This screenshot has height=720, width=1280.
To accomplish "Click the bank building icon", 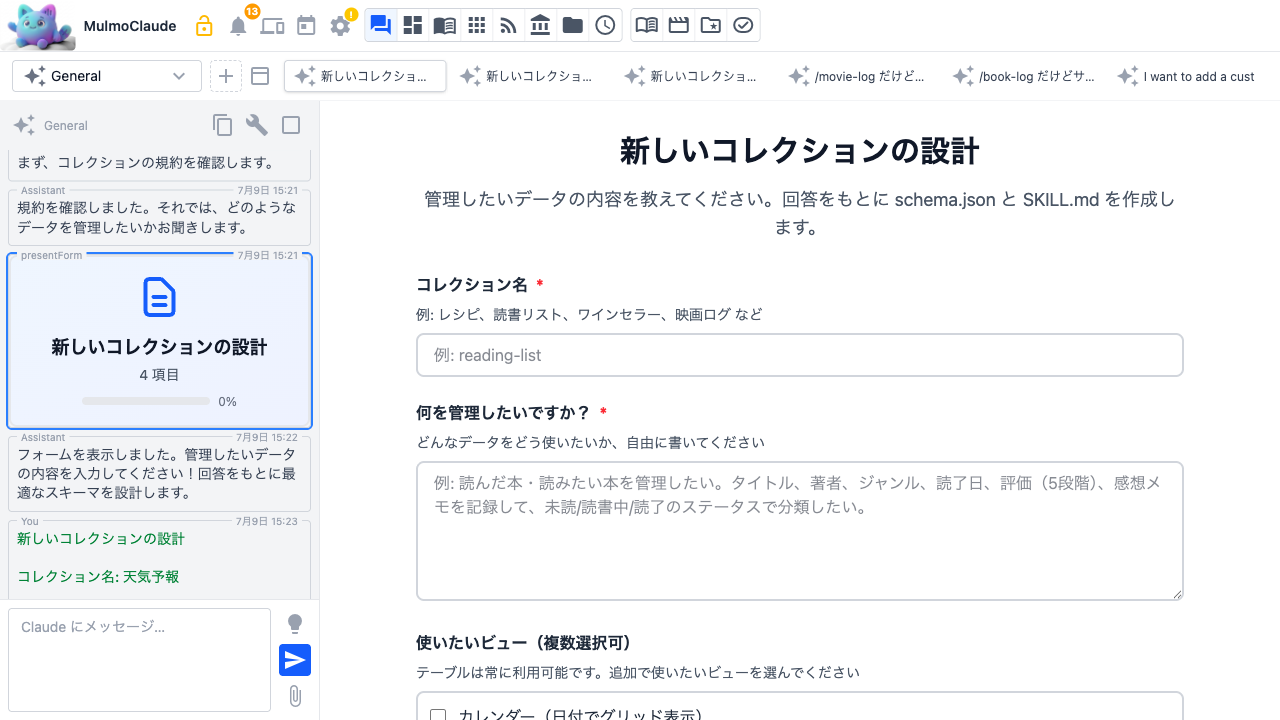I will click(x=540, y=26).
